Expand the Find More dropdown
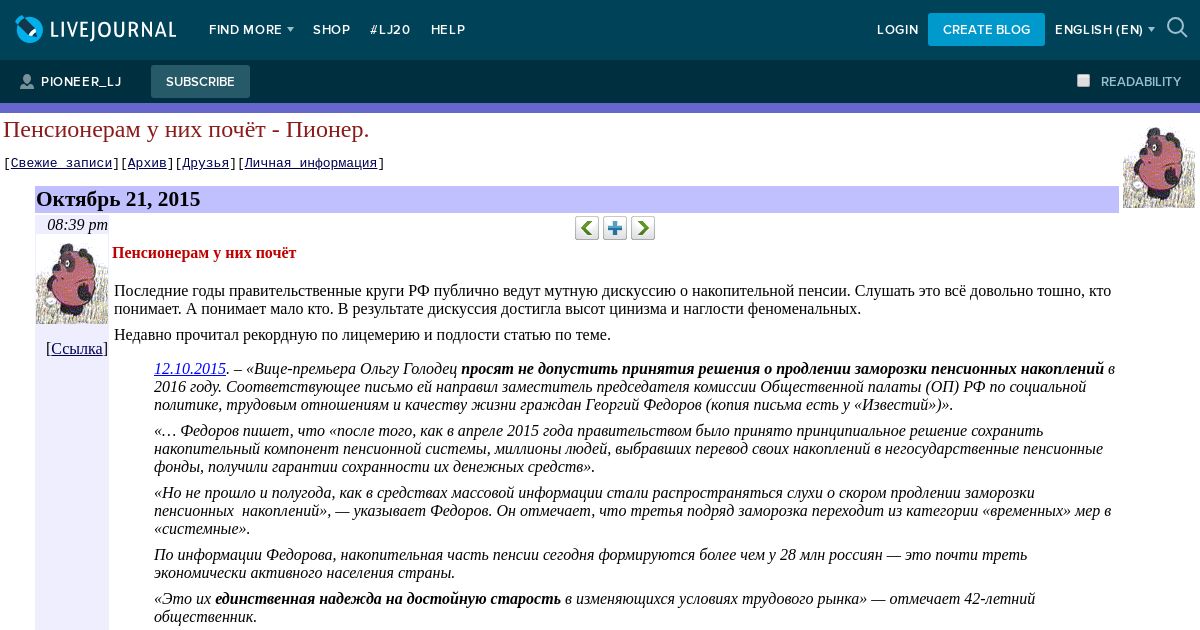 click(x=251, y=30)
